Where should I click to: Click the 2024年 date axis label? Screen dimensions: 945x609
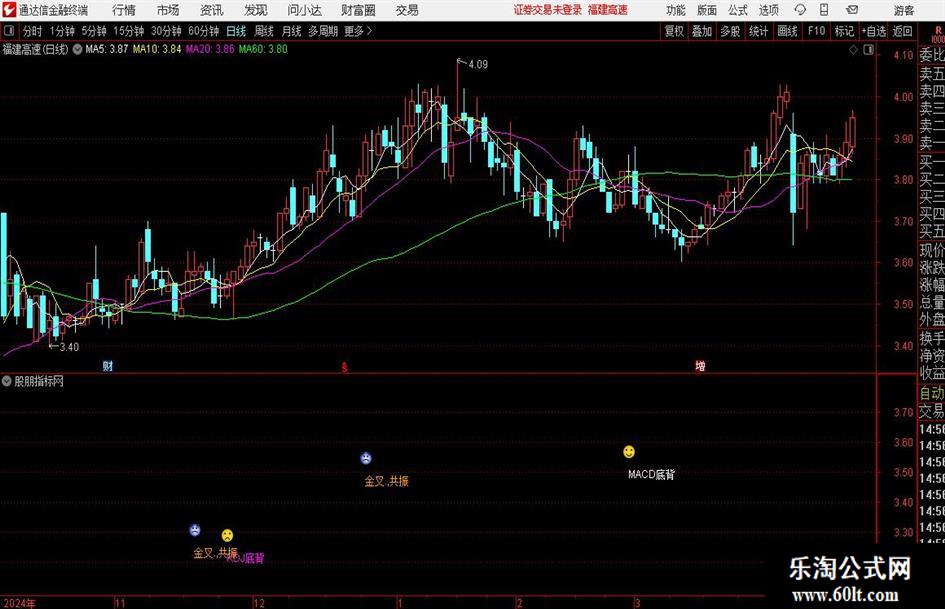[x=19, y=603]
